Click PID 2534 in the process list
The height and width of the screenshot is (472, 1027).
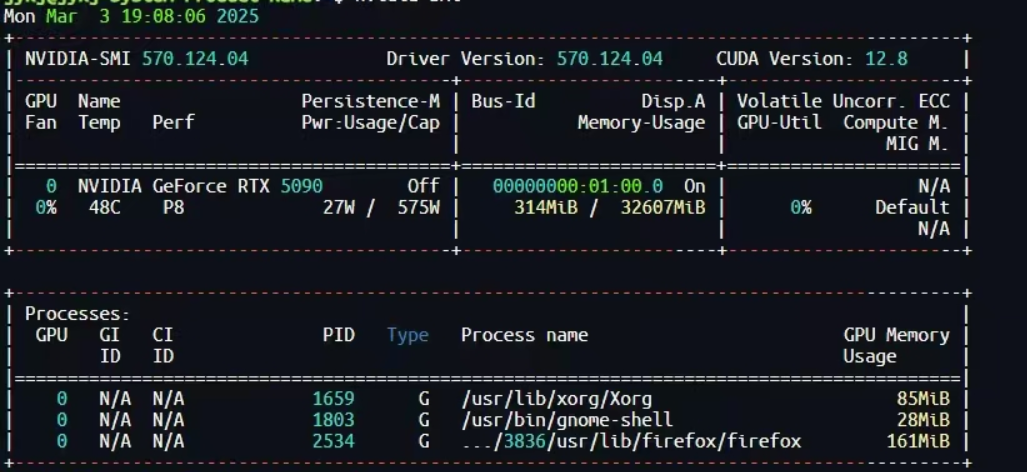[333, 441]
